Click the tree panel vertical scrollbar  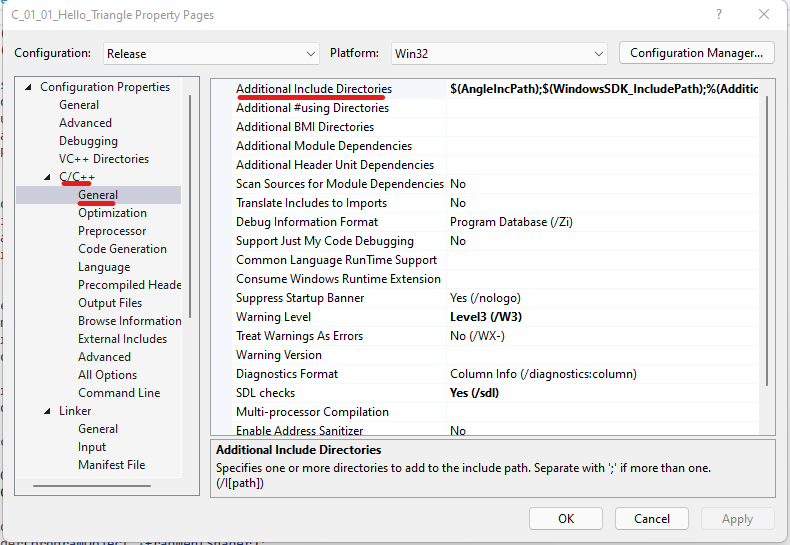[190, 207]
